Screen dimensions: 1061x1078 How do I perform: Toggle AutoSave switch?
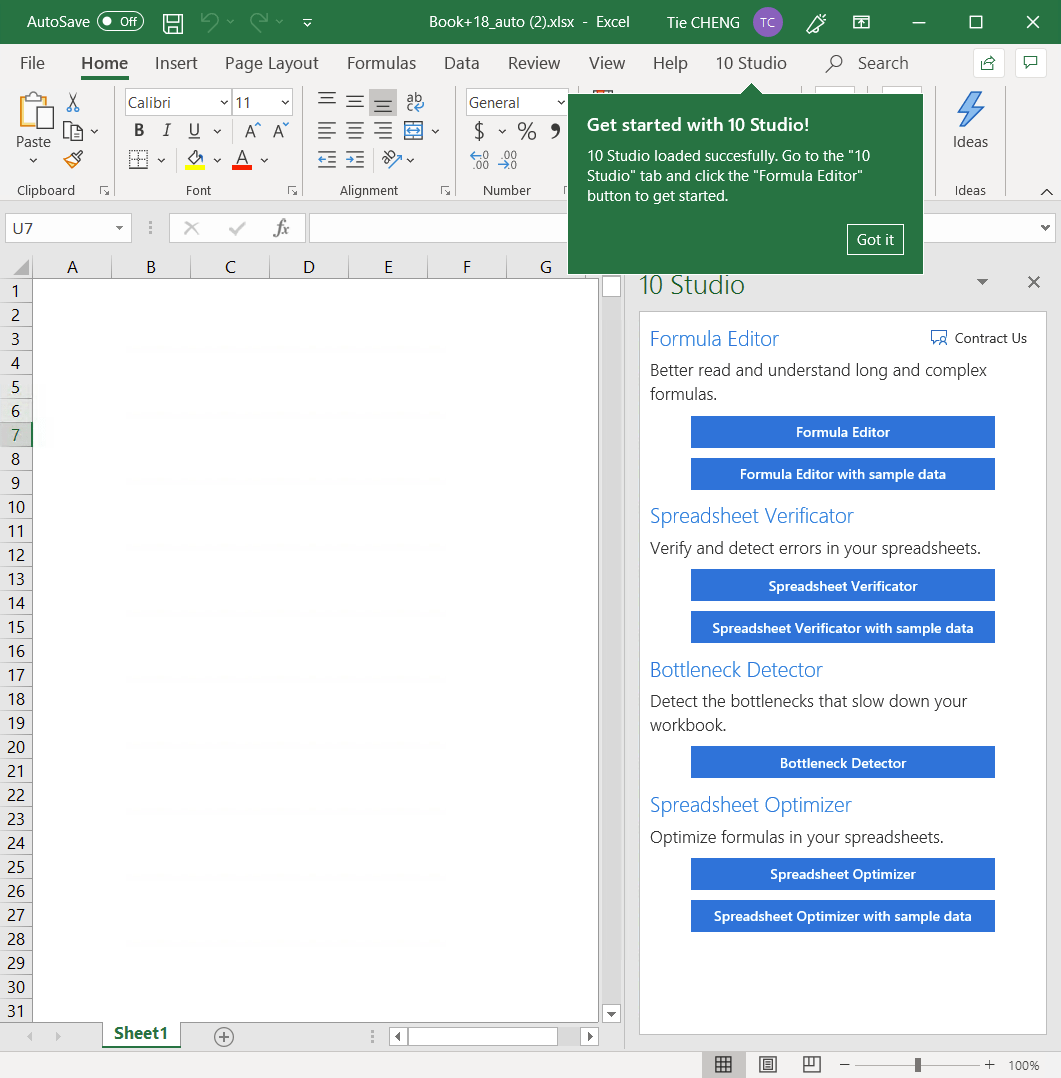point(120,21)
